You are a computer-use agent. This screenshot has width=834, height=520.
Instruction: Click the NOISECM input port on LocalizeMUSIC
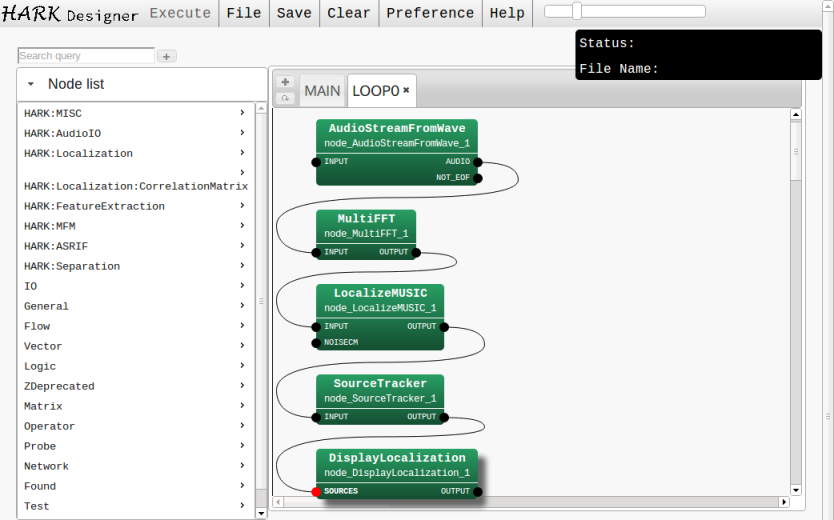click(316, 342)
